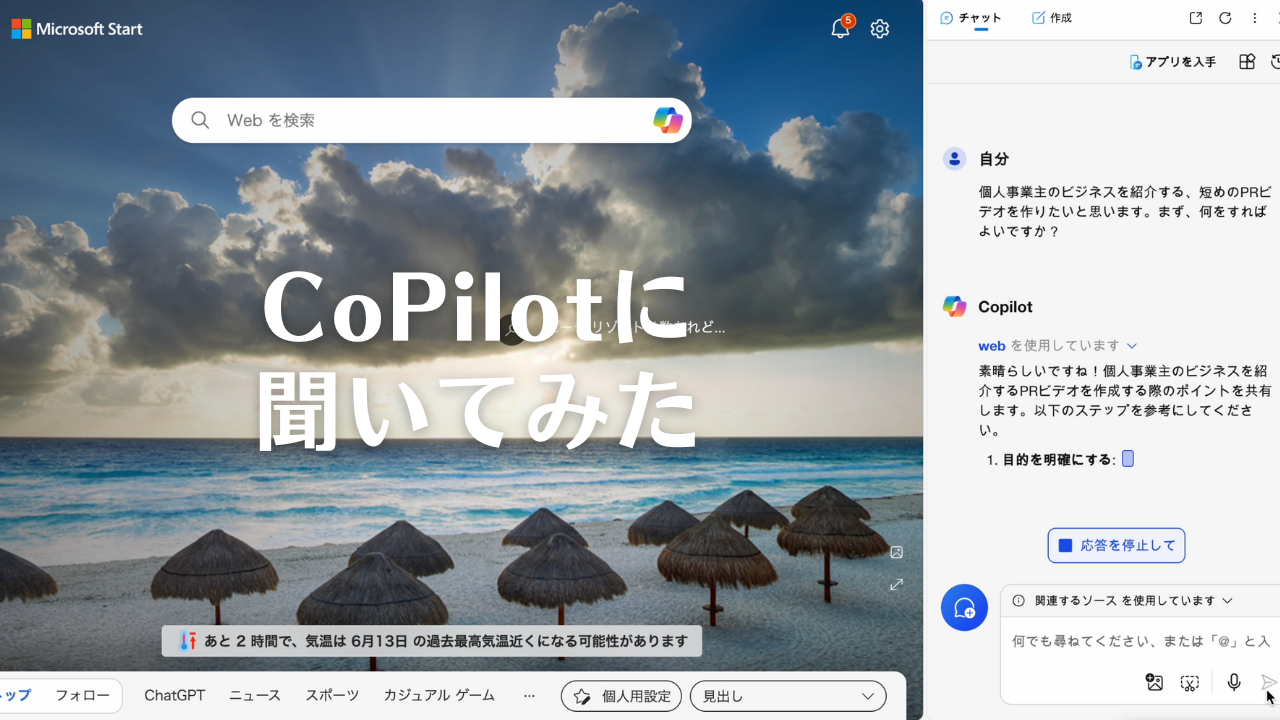Add a screenshot to the prompt
This screenshot has height=720, width=1280.
pyautogui.click(x=1189, y=683)
